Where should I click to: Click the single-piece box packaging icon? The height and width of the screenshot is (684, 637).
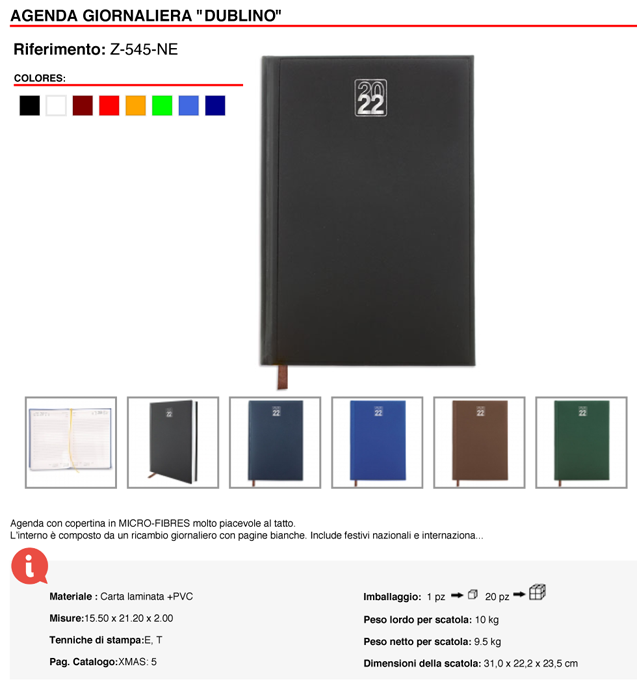click(473, 595)
